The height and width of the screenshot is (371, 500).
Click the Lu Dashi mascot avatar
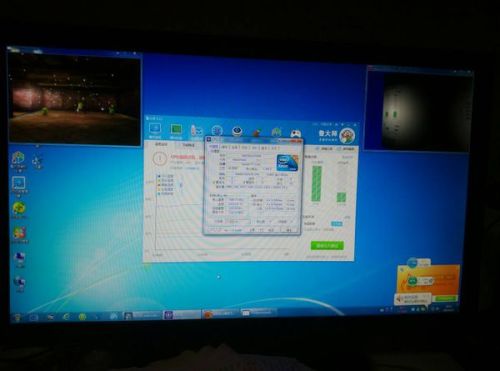[347, 136]
